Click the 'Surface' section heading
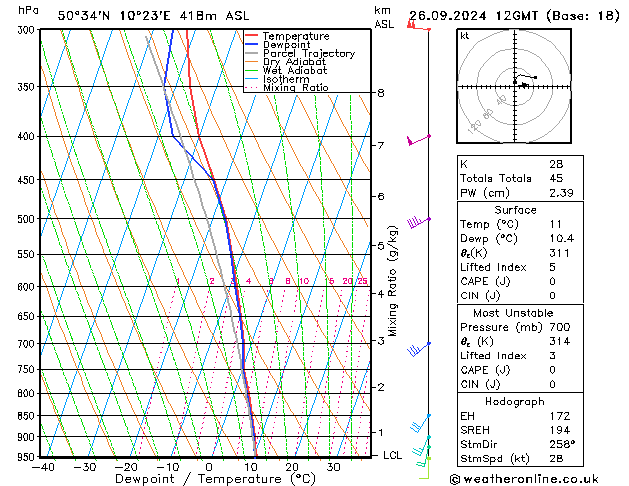This screenshot has height=486, width=629. pos(515,210)
